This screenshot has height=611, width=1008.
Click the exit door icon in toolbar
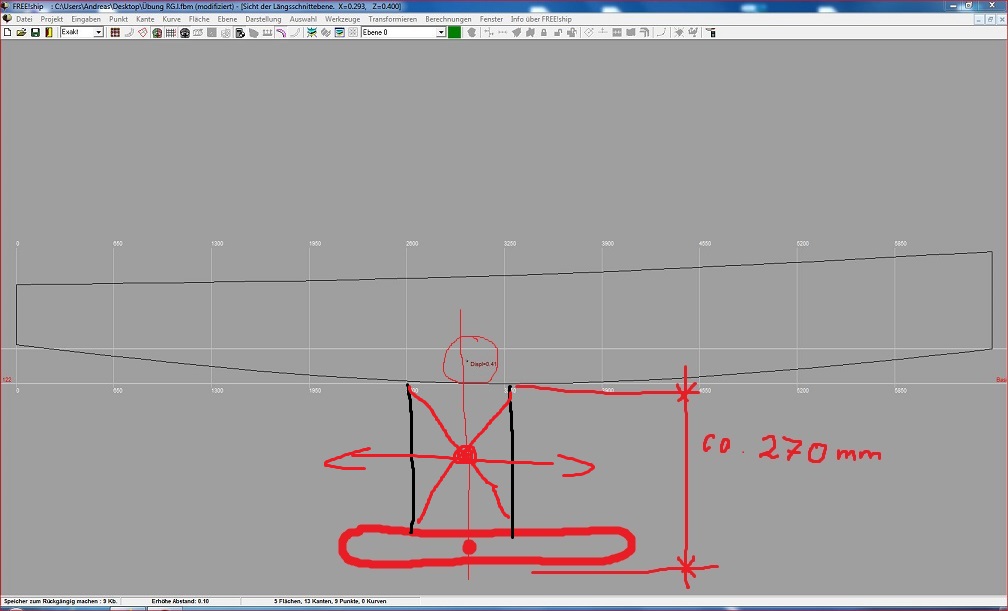coord(49,33)
